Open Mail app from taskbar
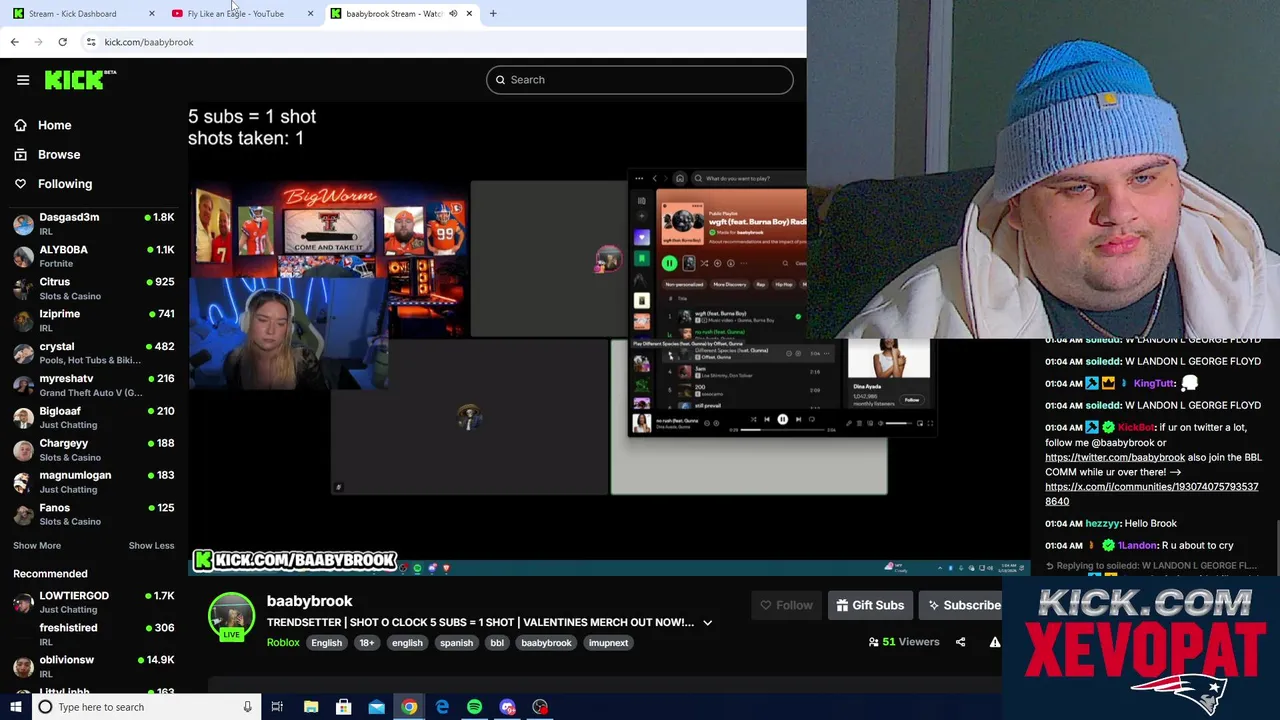 pyautogui.click(x=376, y=707)
